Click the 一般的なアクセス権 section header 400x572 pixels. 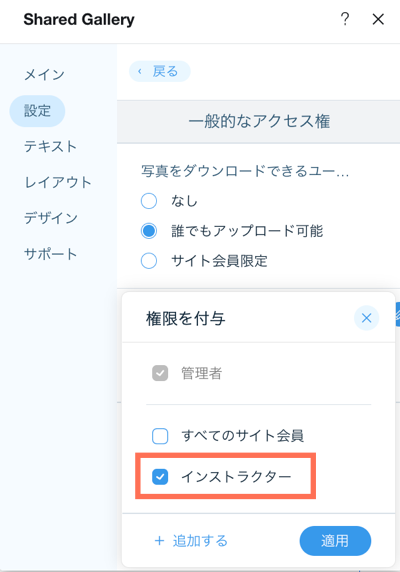coord(259,121)
